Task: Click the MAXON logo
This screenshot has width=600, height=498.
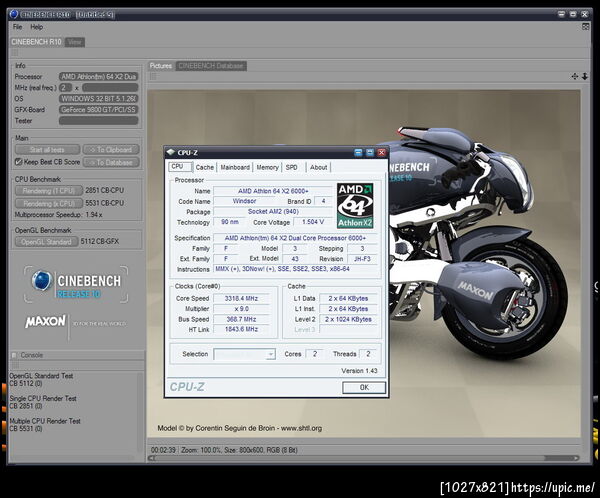Action: pyautogui.click(x=46, y=322)
